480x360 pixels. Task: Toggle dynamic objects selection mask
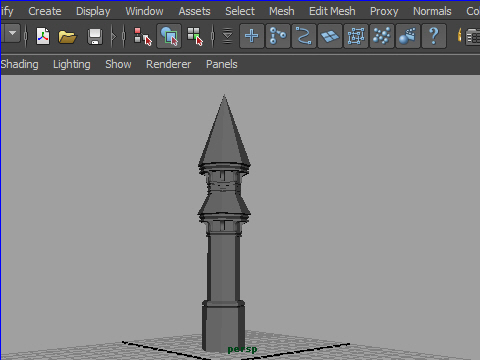(382, 36)
